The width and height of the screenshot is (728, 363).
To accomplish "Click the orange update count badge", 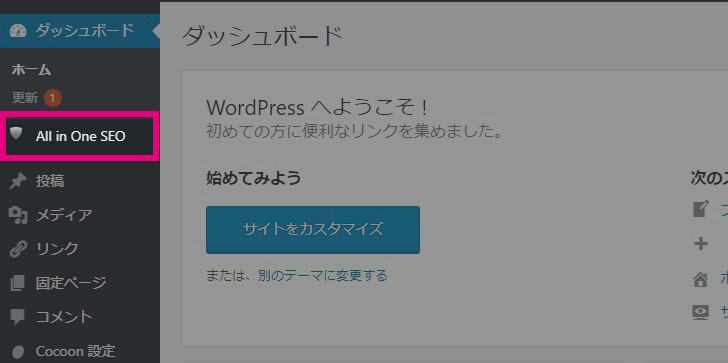I will tap(53, 98).
